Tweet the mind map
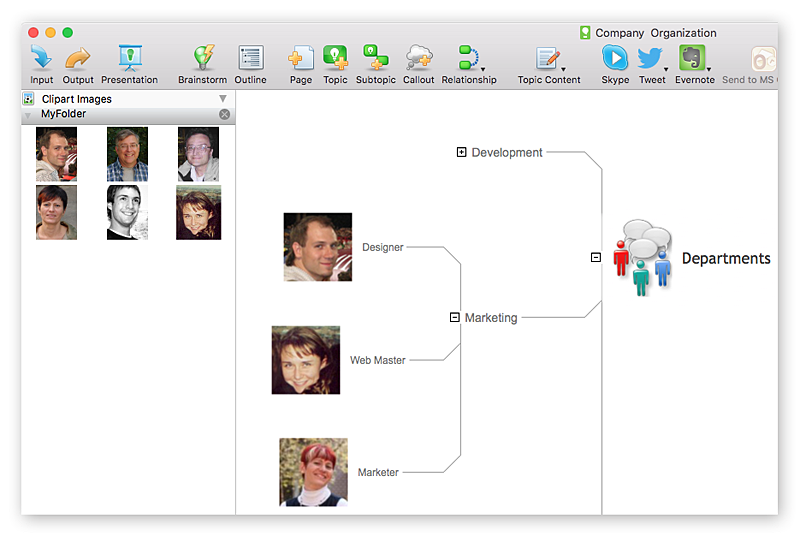This screenshot has width=800, height=536. pos(652,64)
